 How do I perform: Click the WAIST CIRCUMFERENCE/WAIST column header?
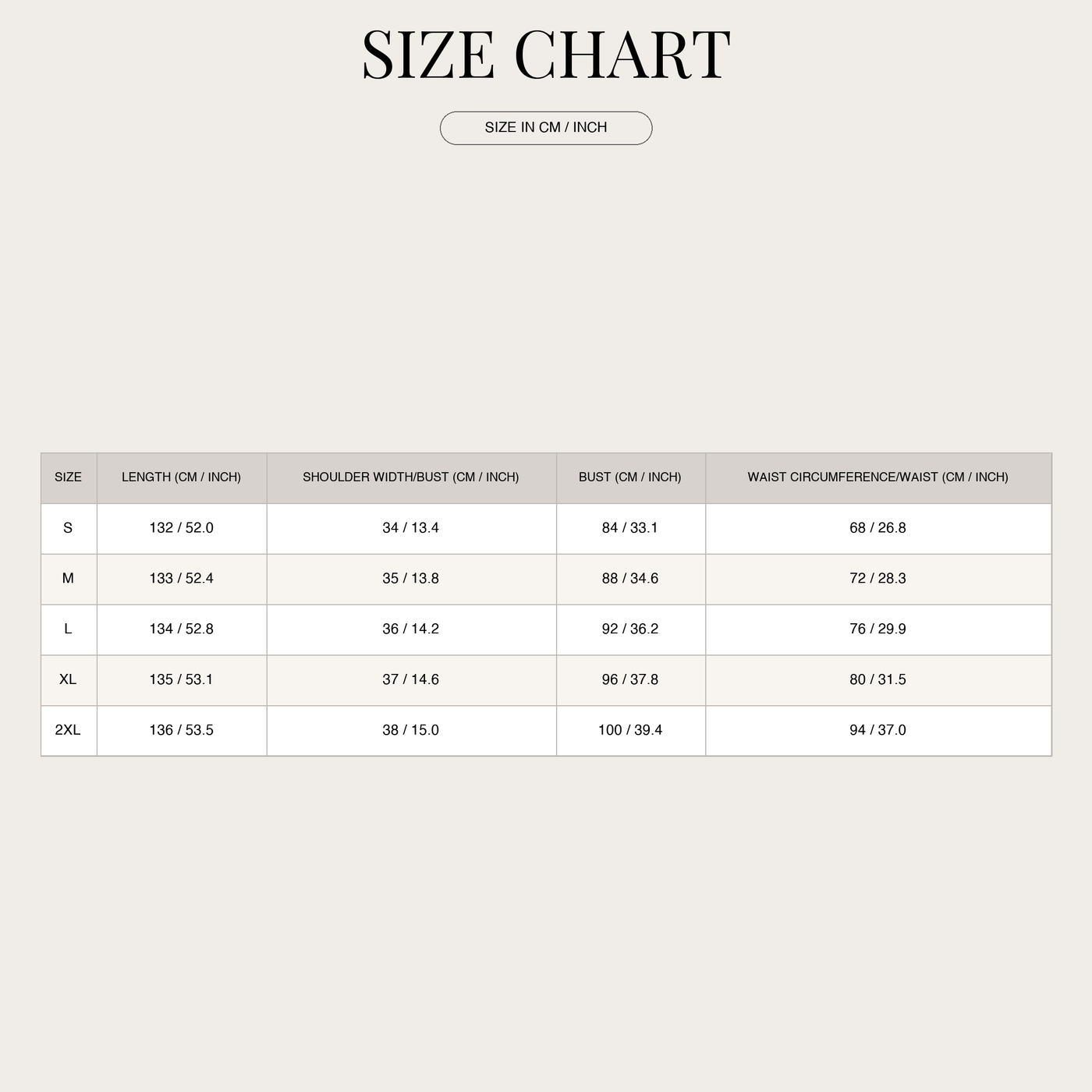point(878,477)
